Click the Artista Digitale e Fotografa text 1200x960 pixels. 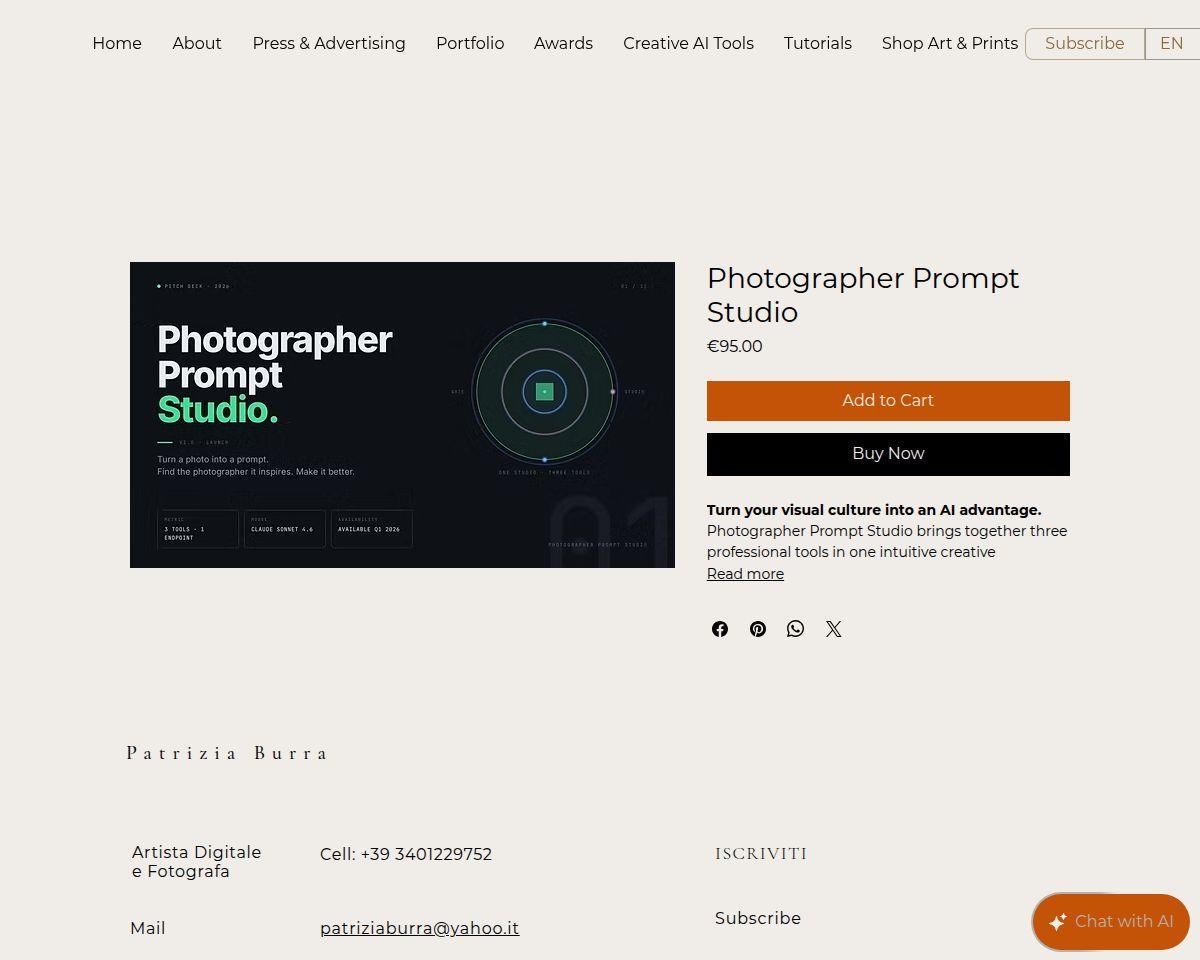tap(197, 862)
